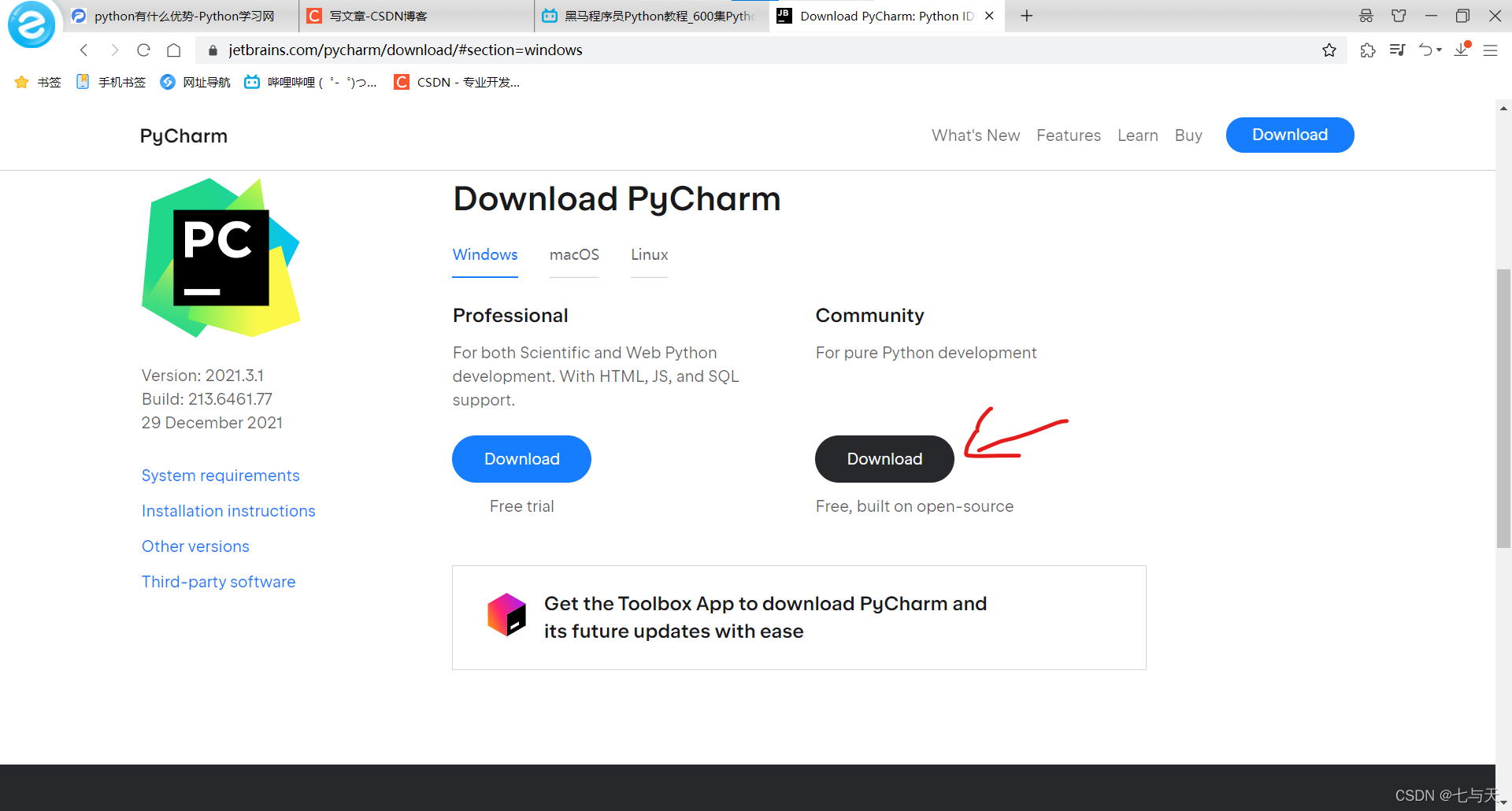The image size is (1512, 811).
Task: Switch to the 黑马程序员Python教程 tab
Action: (x=650, y=16)
